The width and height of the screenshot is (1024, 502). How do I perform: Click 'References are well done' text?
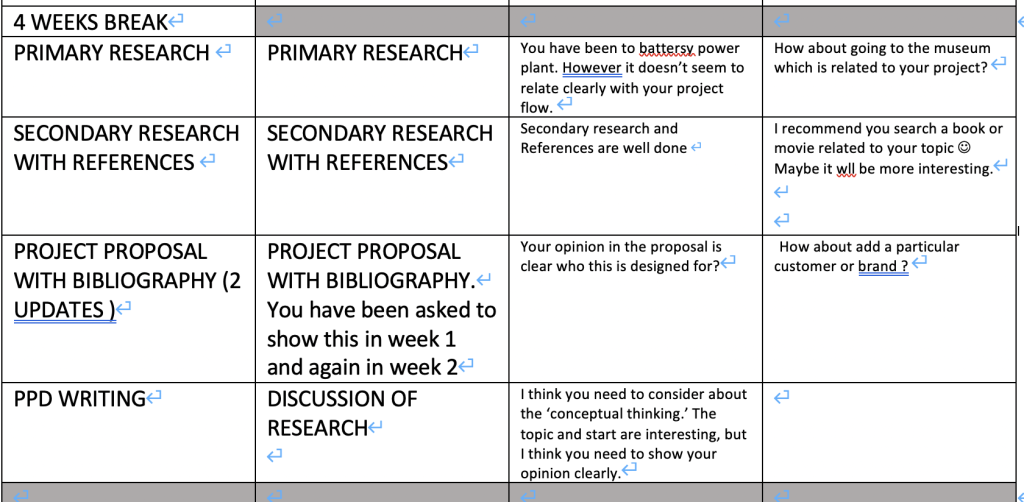coord(603,149)
